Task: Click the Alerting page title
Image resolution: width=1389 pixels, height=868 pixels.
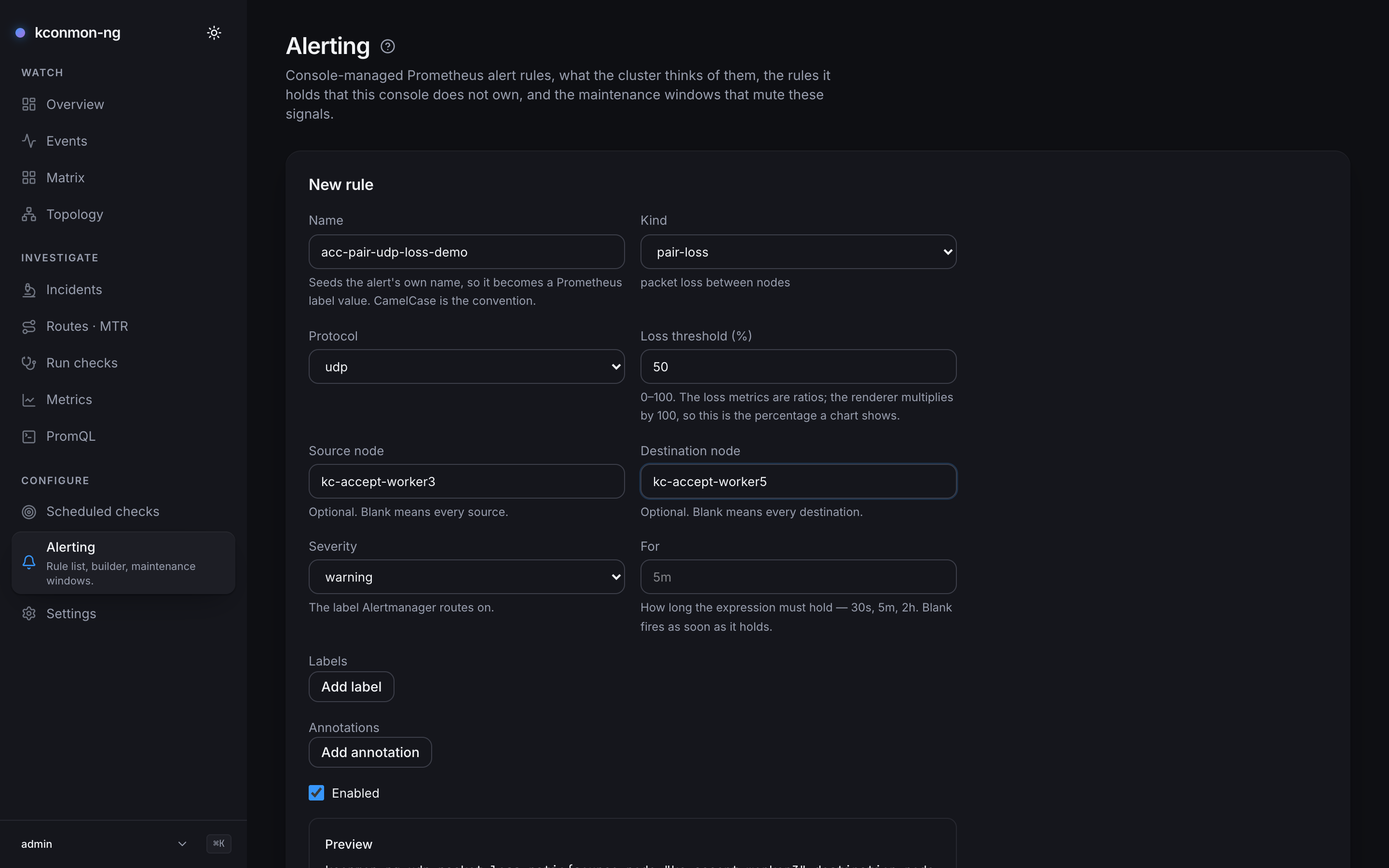Action: point(328,46)
